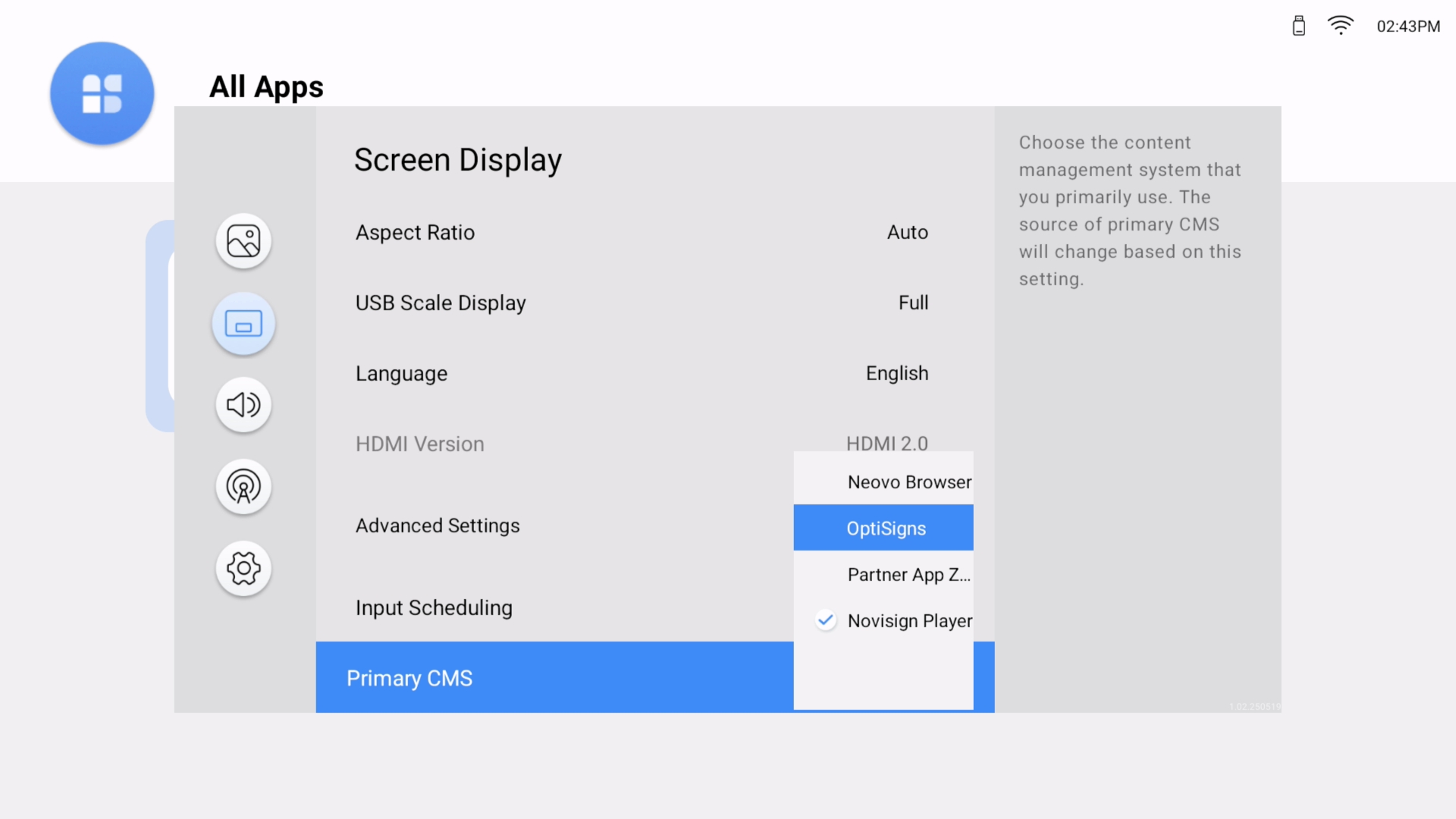Viewport: 1456px width, 819px height.
Task: Open Advanced Settings menu item
Action: coord(438,526)
